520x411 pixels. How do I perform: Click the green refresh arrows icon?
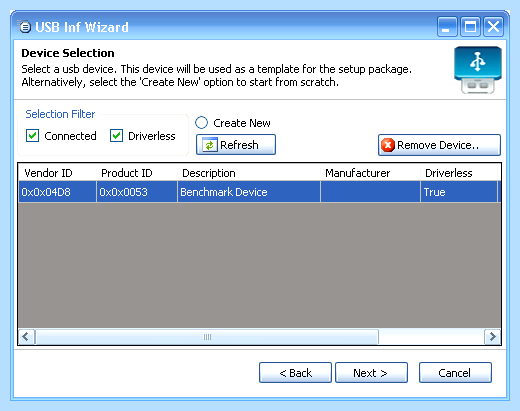(209, 145)
